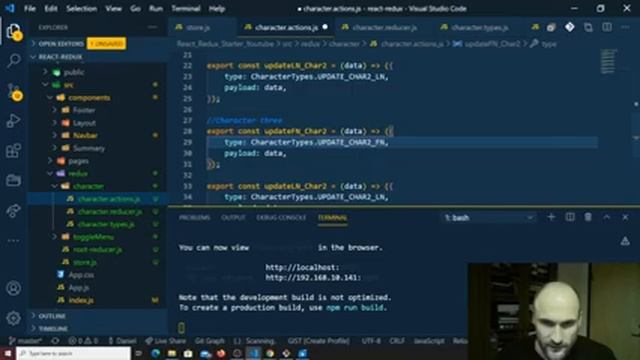Open the Manage gear icon
Viewport: 640px width, 360px height.
[x=13, y=318]
